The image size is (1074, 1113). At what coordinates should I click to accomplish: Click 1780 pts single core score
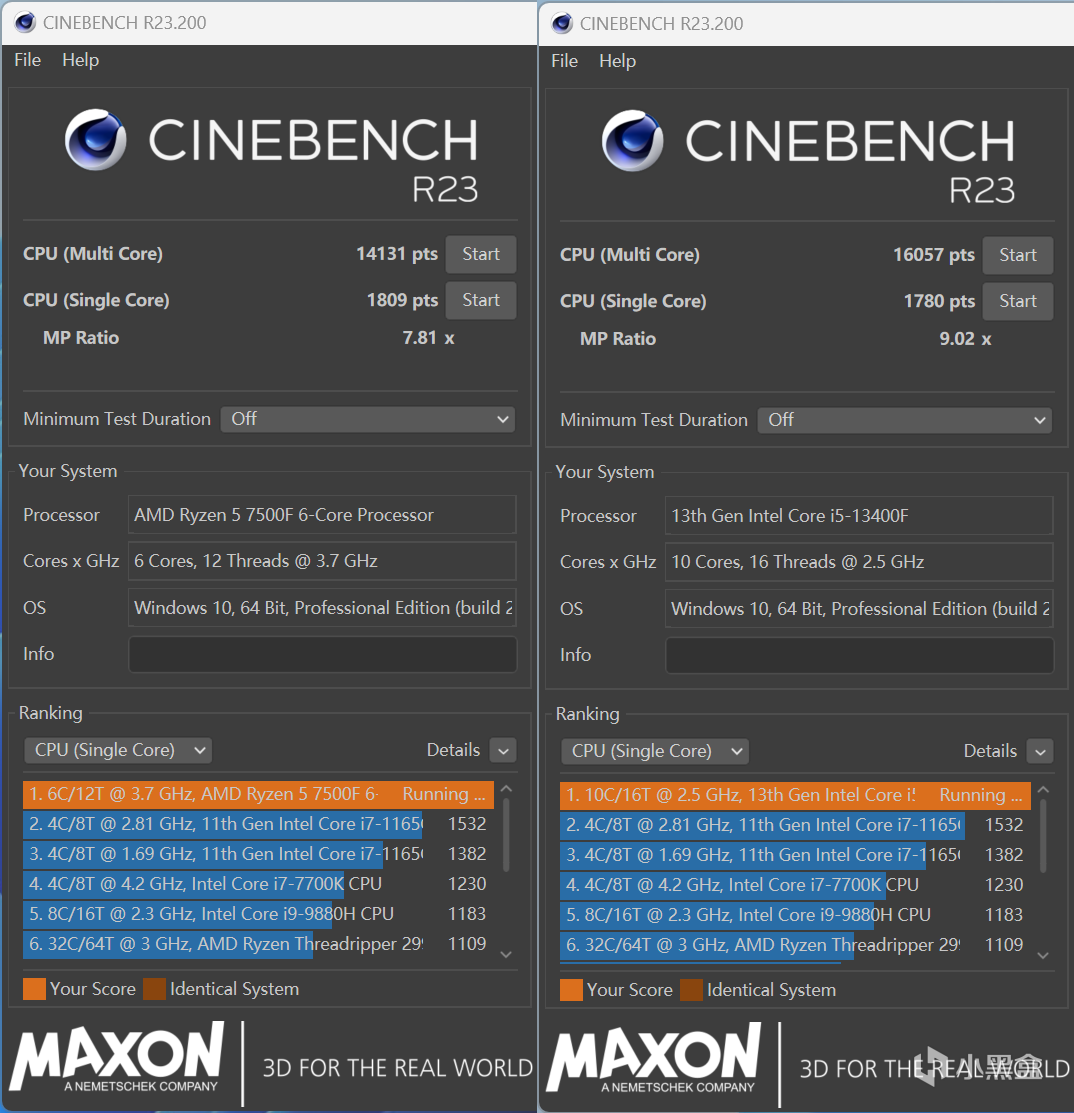tap(939, 300)
